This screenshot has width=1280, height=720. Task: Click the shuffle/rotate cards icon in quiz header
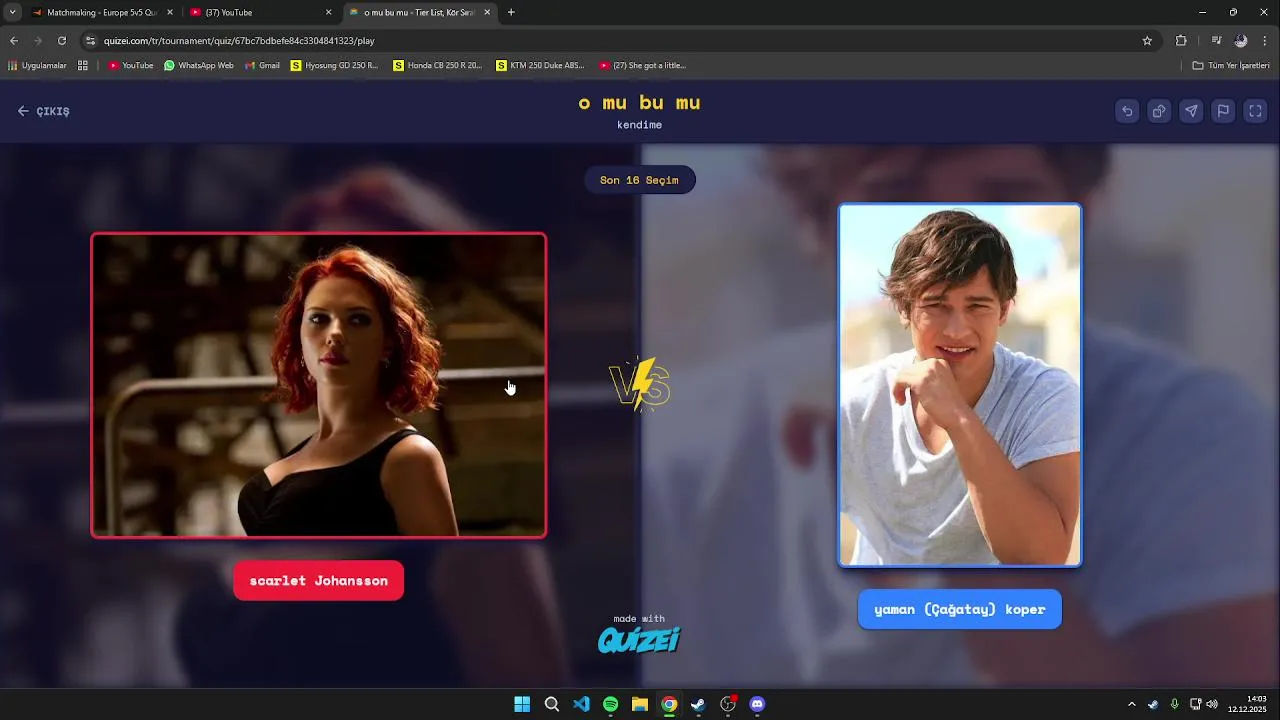[x=1159, y=111]
